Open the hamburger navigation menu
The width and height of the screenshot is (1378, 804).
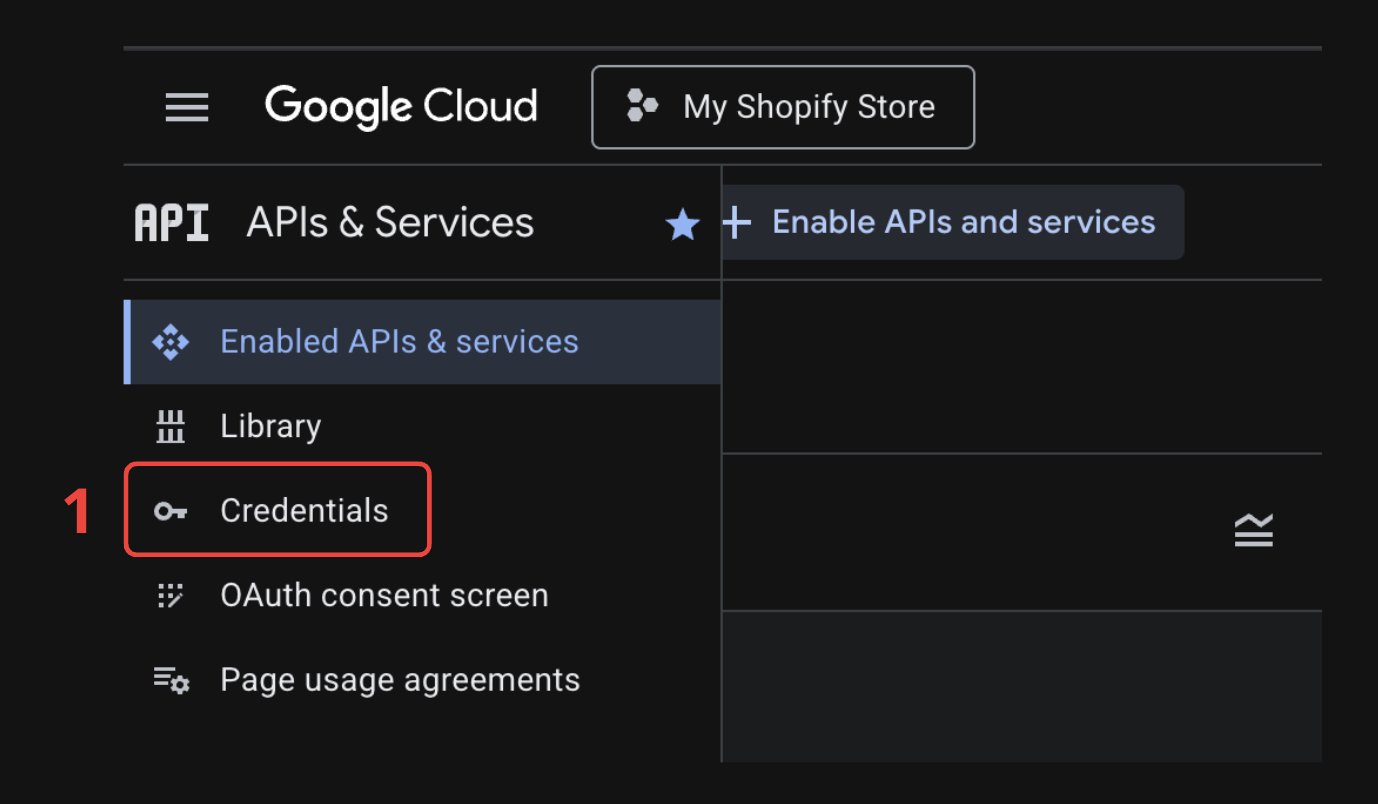point(187,107)
